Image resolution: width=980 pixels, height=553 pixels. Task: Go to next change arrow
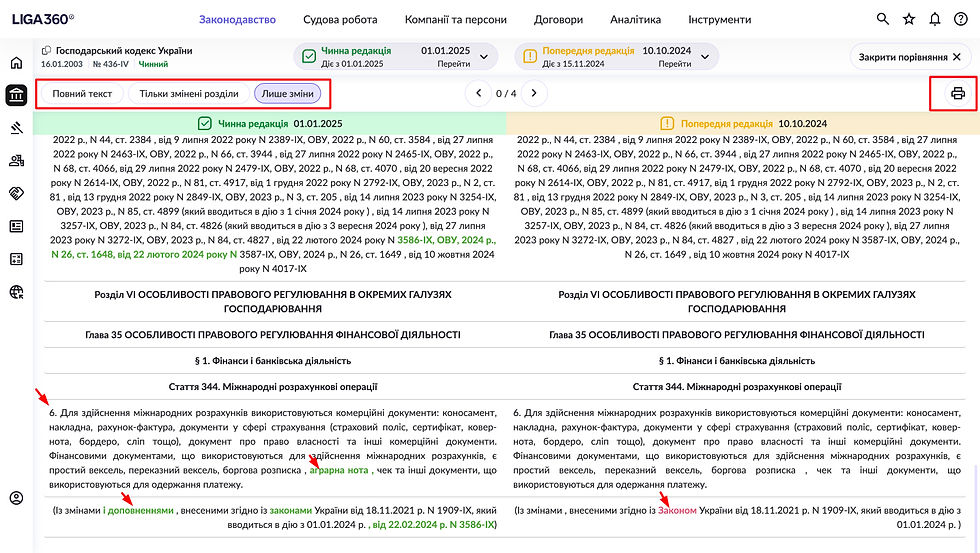tap(534, 93)
